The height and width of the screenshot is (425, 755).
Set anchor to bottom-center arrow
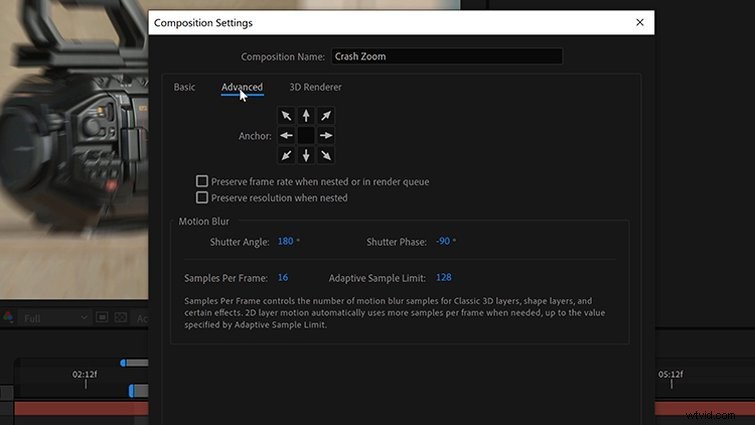[306, 155]
